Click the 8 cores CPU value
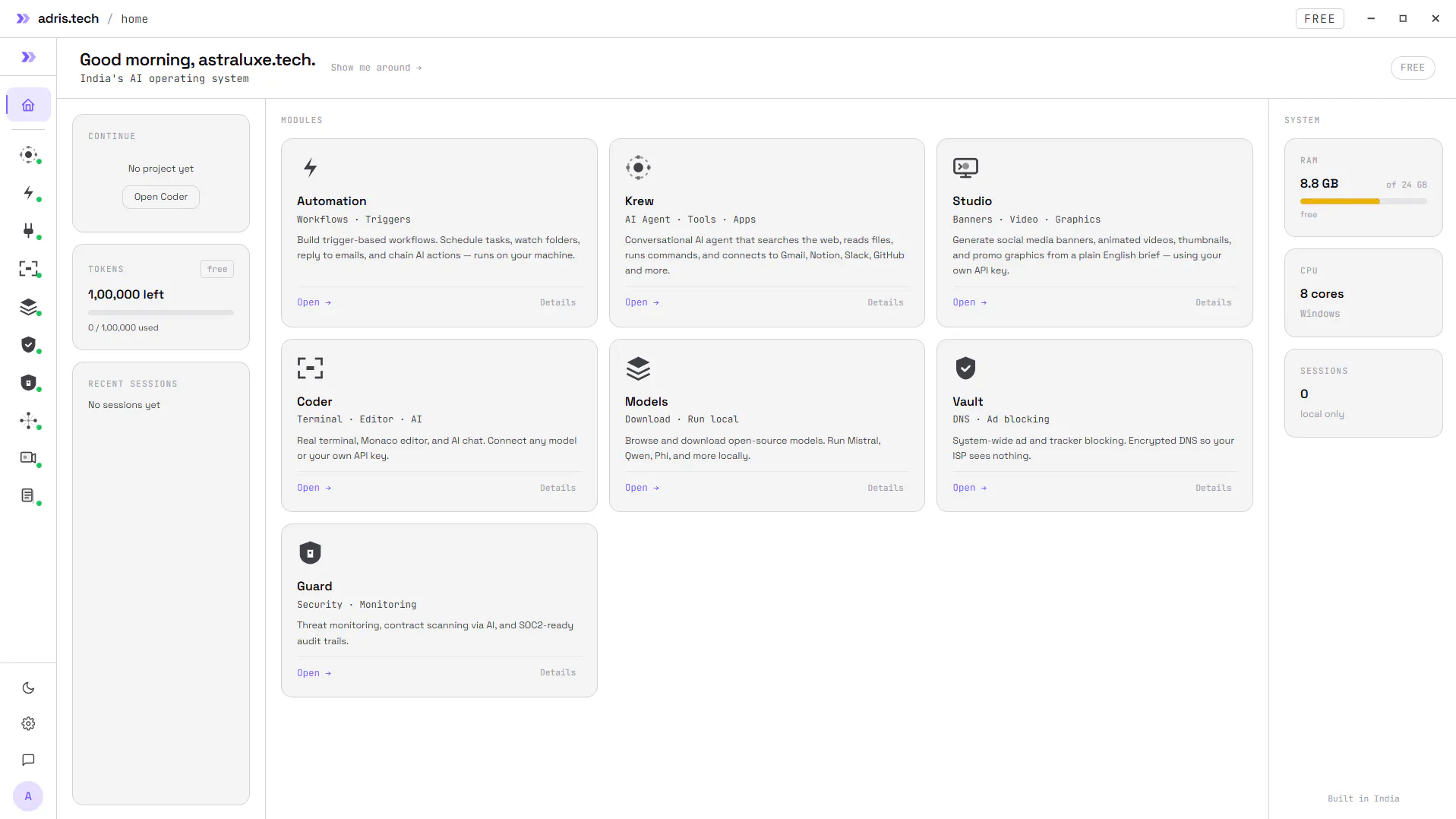 click(x=1322, y=293)
